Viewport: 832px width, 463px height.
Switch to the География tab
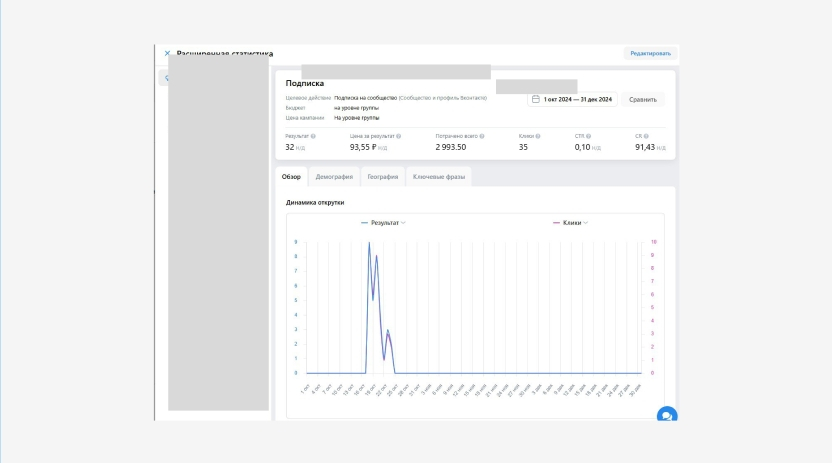click(x=383, y=177)
